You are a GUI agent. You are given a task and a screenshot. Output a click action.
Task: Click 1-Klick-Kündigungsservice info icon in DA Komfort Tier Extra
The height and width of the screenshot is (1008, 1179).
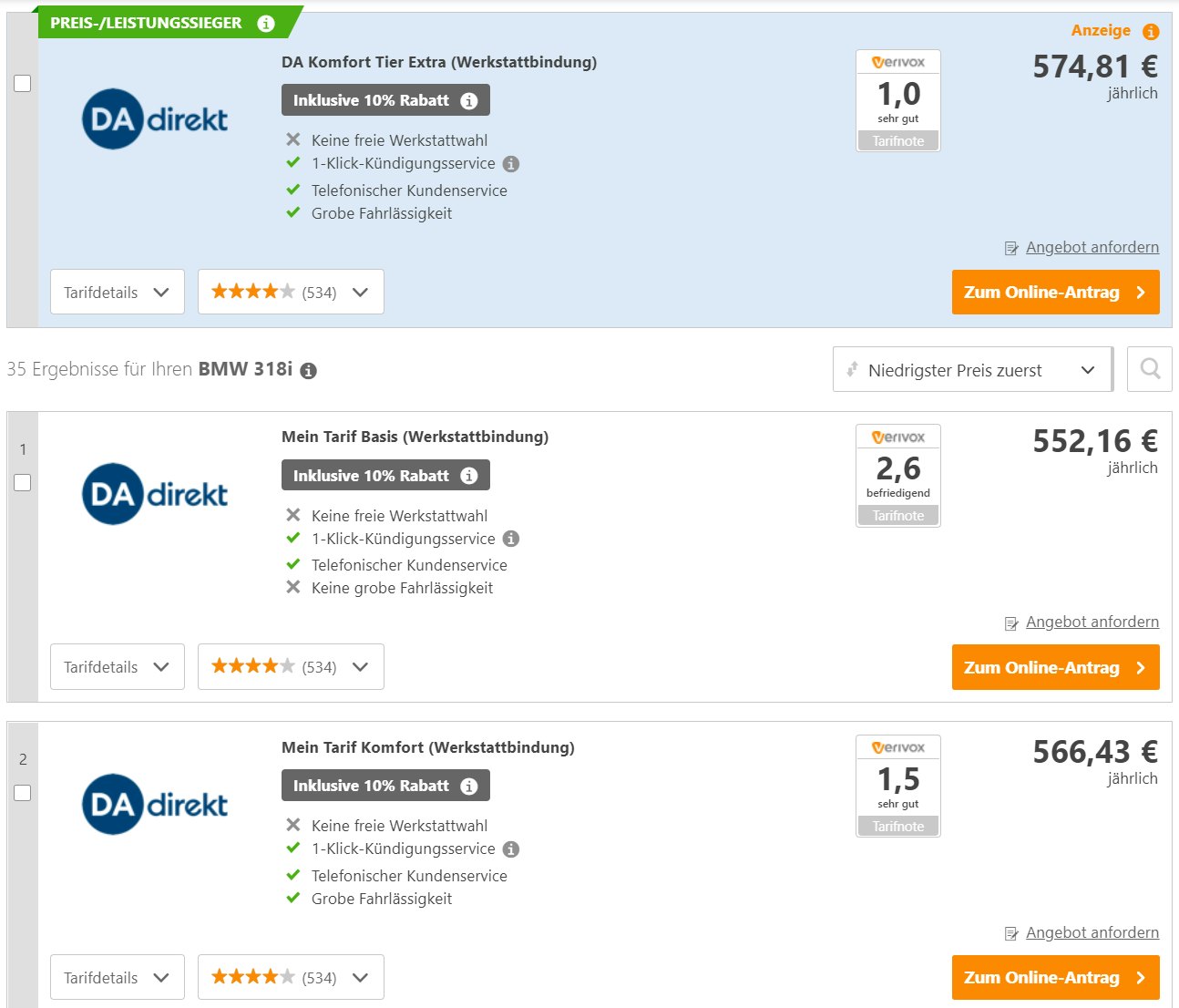click(x=511, y=164)
